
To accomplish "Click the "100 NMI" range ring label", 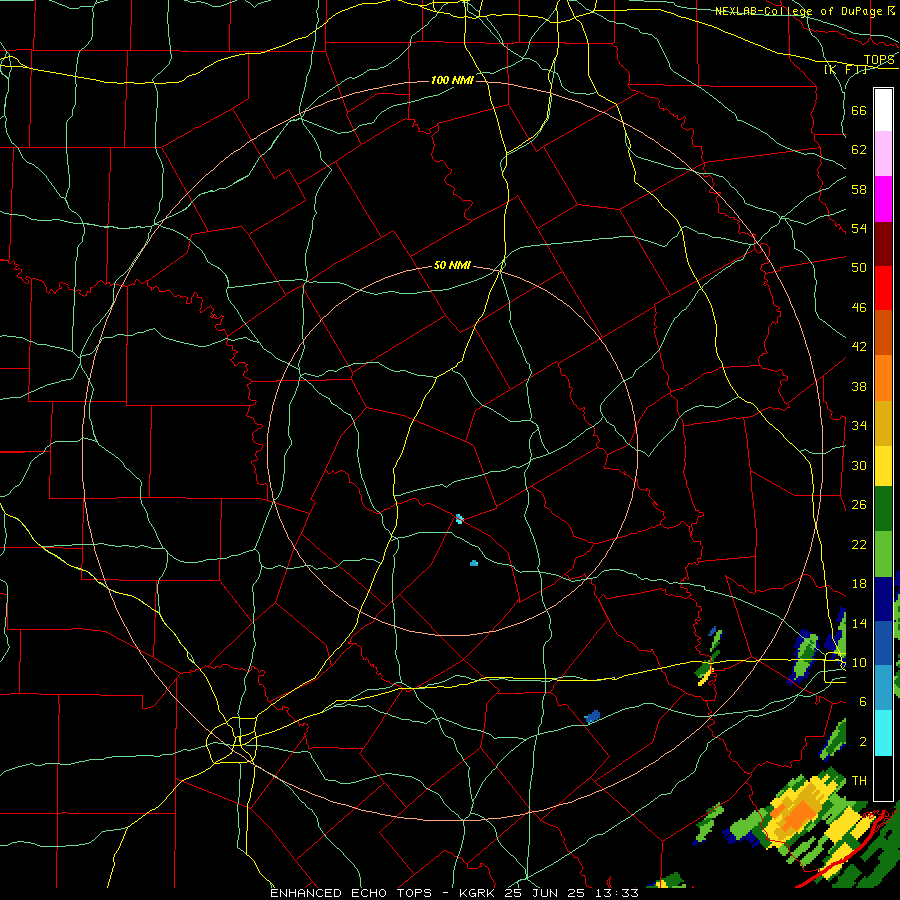I will click(452, 80).
